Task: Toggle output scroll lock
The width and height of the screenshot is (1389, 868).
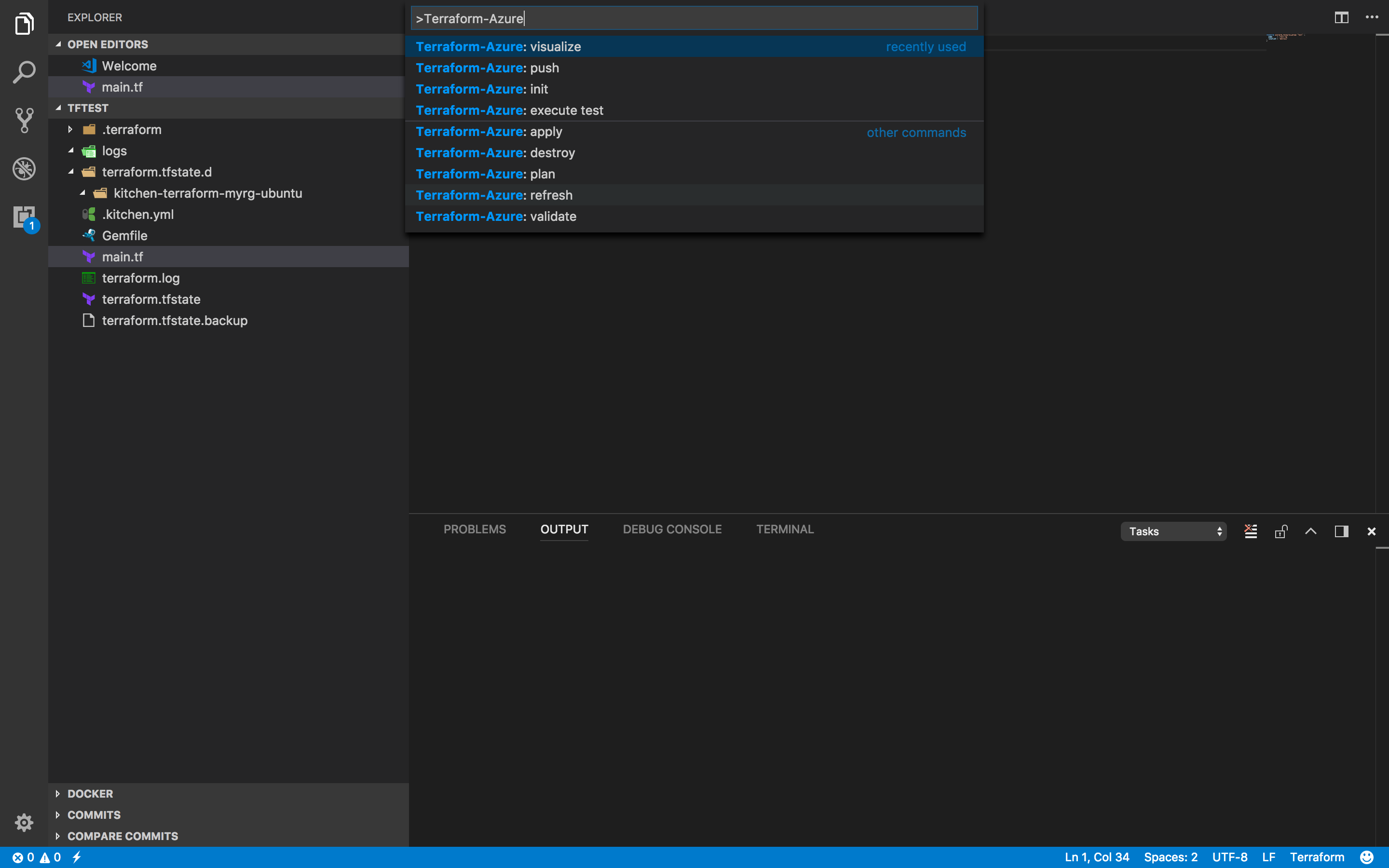Action: tap(1280, 531)
